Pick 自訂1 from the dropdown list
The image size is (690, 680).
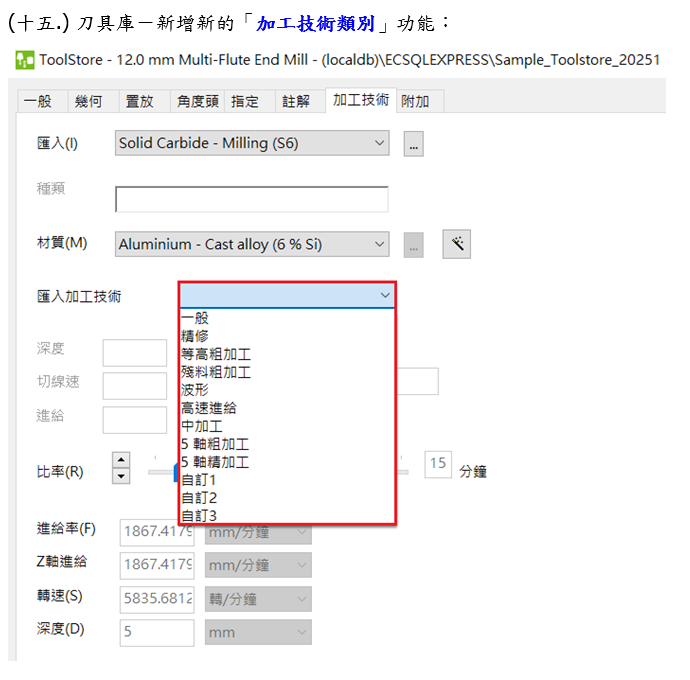point(199,480)
